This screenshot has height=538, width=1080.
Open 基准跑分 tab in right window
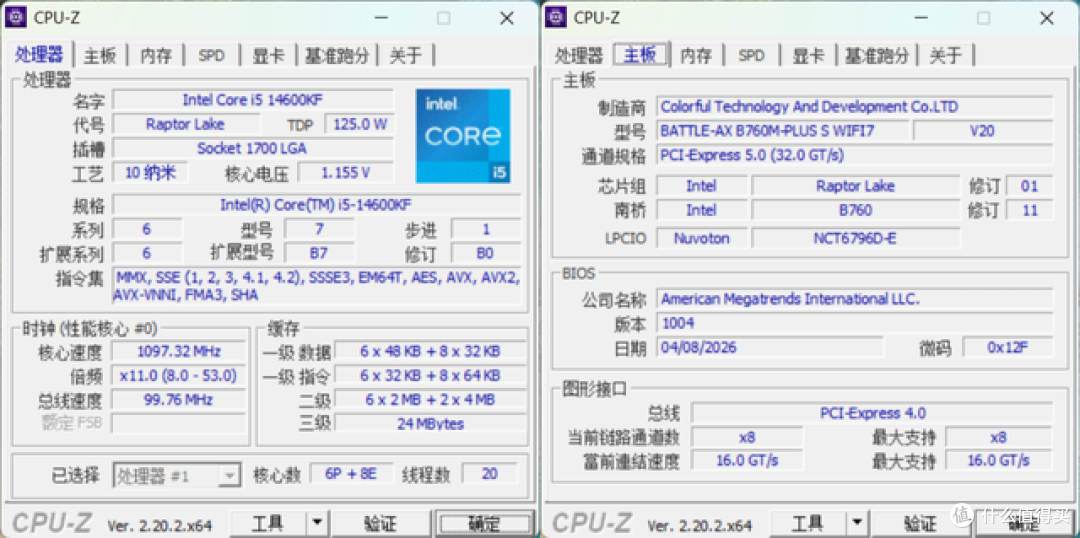pyautogui.click(x=878, y=56)
